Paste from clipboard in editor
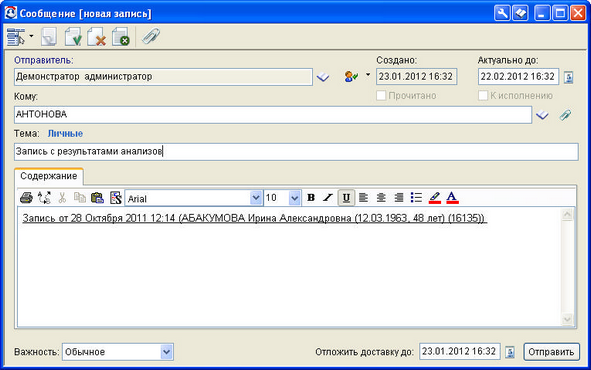591x370 pixels. 98,197
